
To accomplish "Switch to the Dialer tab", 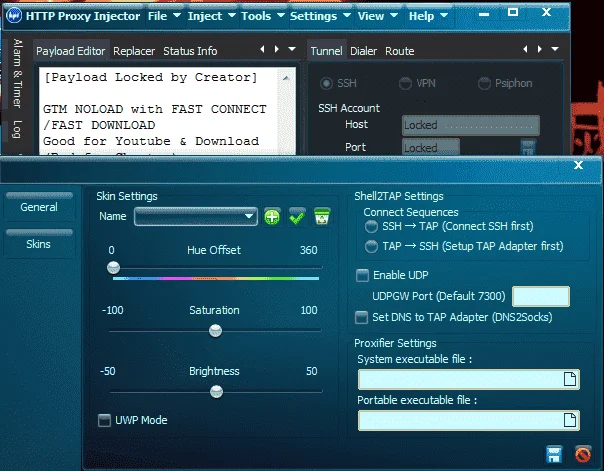I will [x=363, y=51].
